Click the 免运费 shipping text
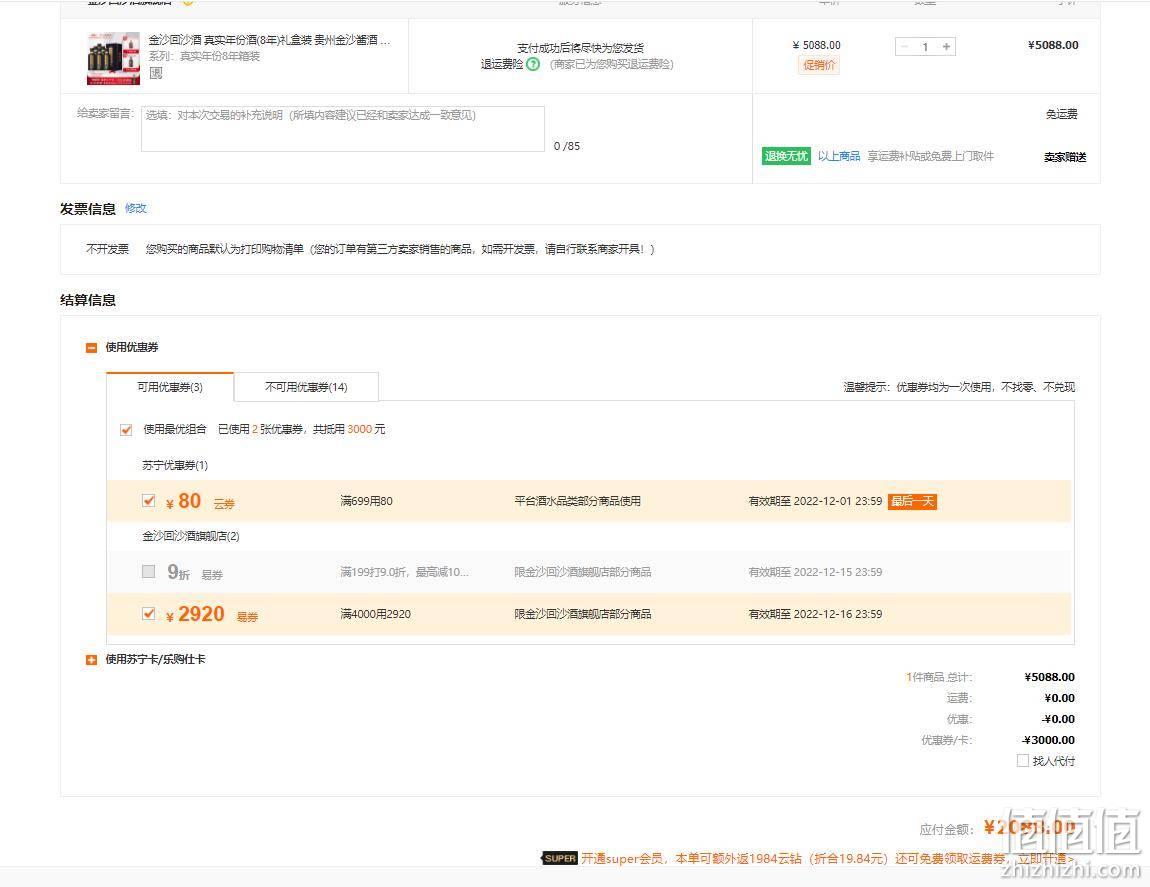The height and width of the screenshot is (887, 1150). point(1061,114)
